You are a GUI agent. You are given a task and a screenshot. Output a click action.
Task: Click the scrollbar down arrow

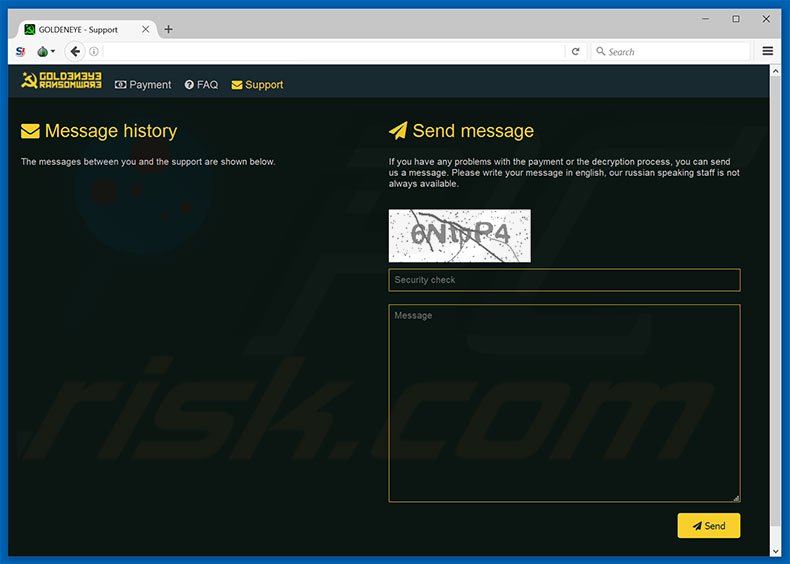(x=775, y=551)
